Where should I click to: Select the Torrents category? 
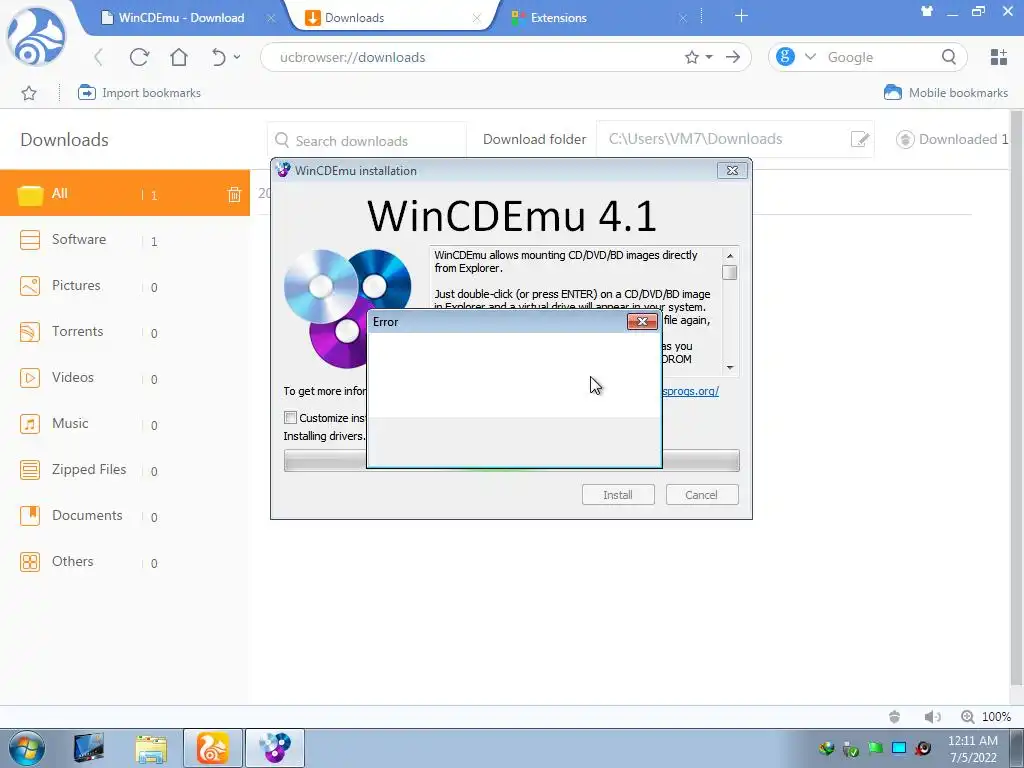pyautogui.click(x=125, y=332)
